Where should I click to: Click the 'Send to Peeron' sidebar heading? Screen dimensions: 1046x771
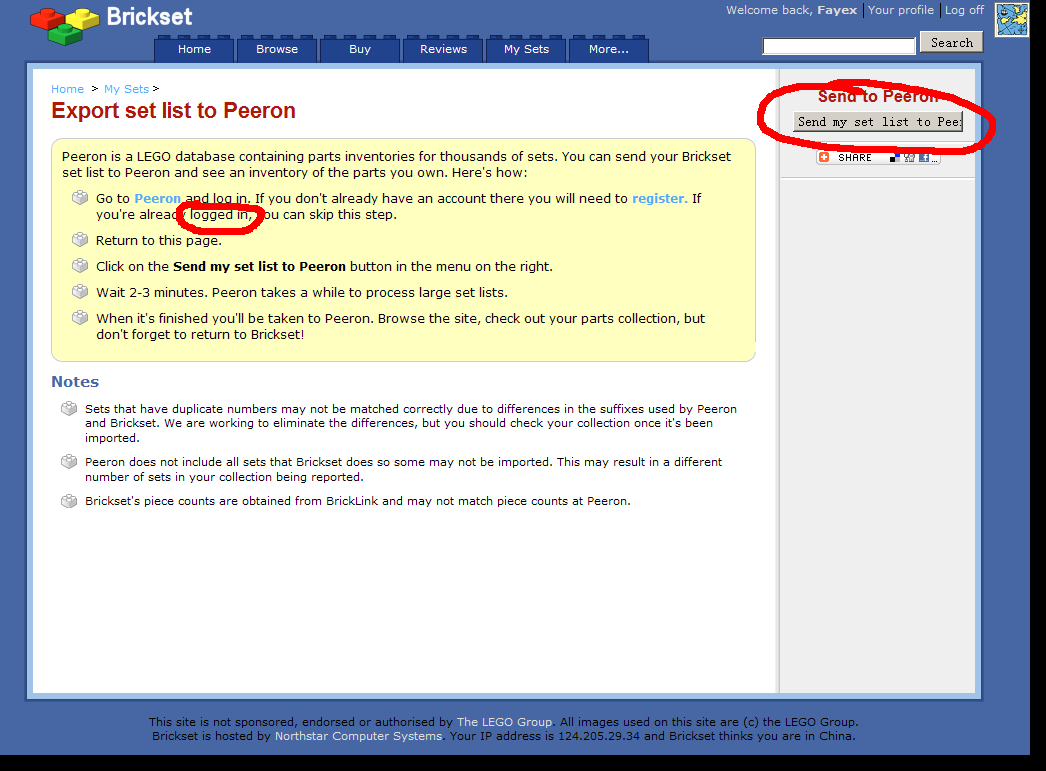[878, 97]
